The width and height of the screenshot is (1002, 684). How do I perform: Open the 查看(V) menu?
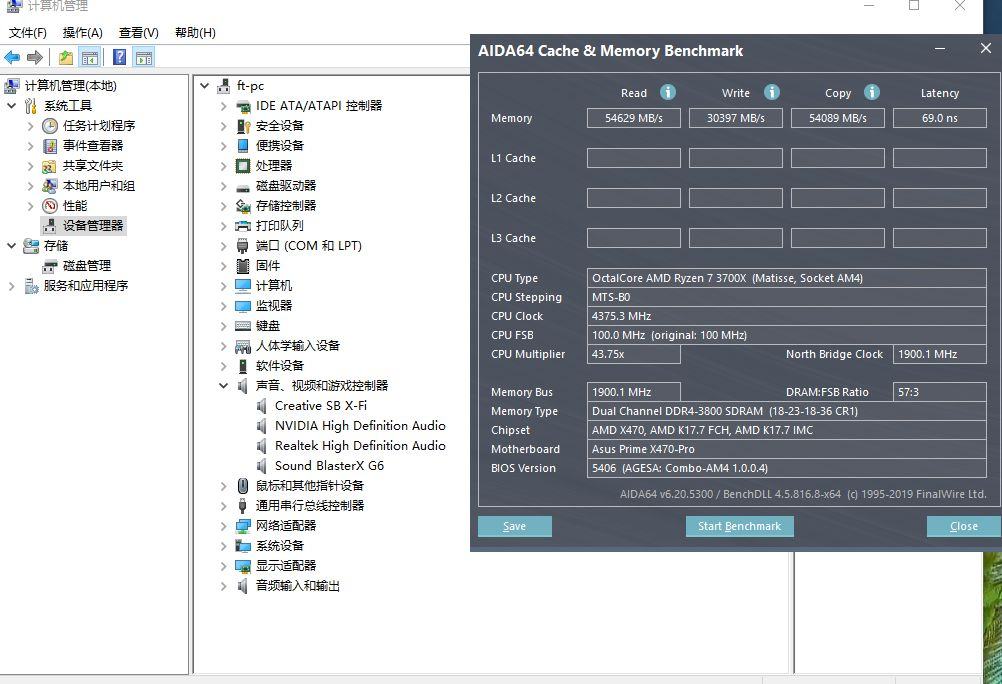click(139, 33)
